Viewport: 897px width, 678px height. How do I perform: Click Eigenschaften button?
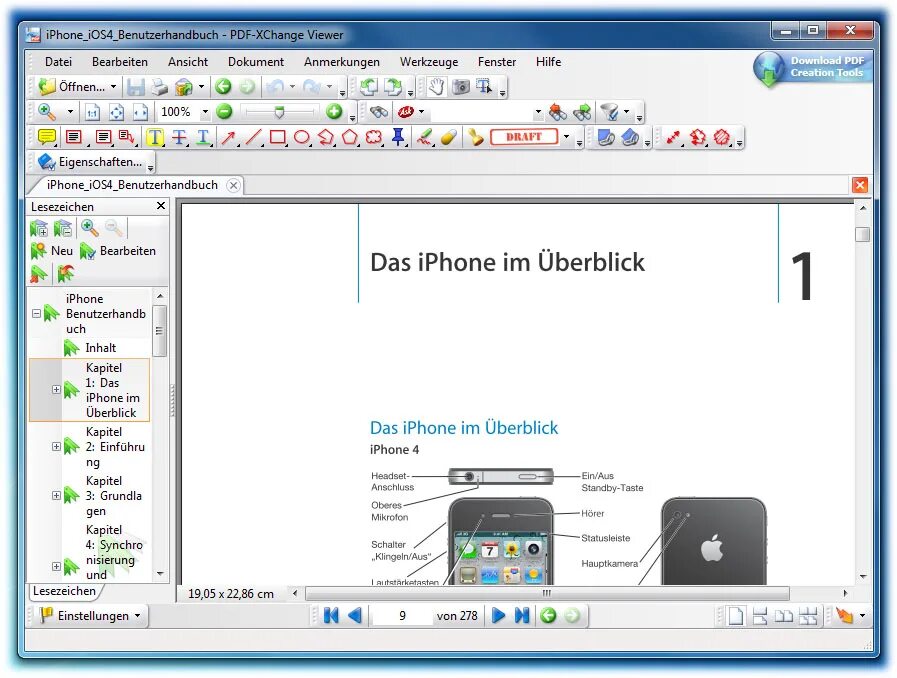click(x=91, y=162)
